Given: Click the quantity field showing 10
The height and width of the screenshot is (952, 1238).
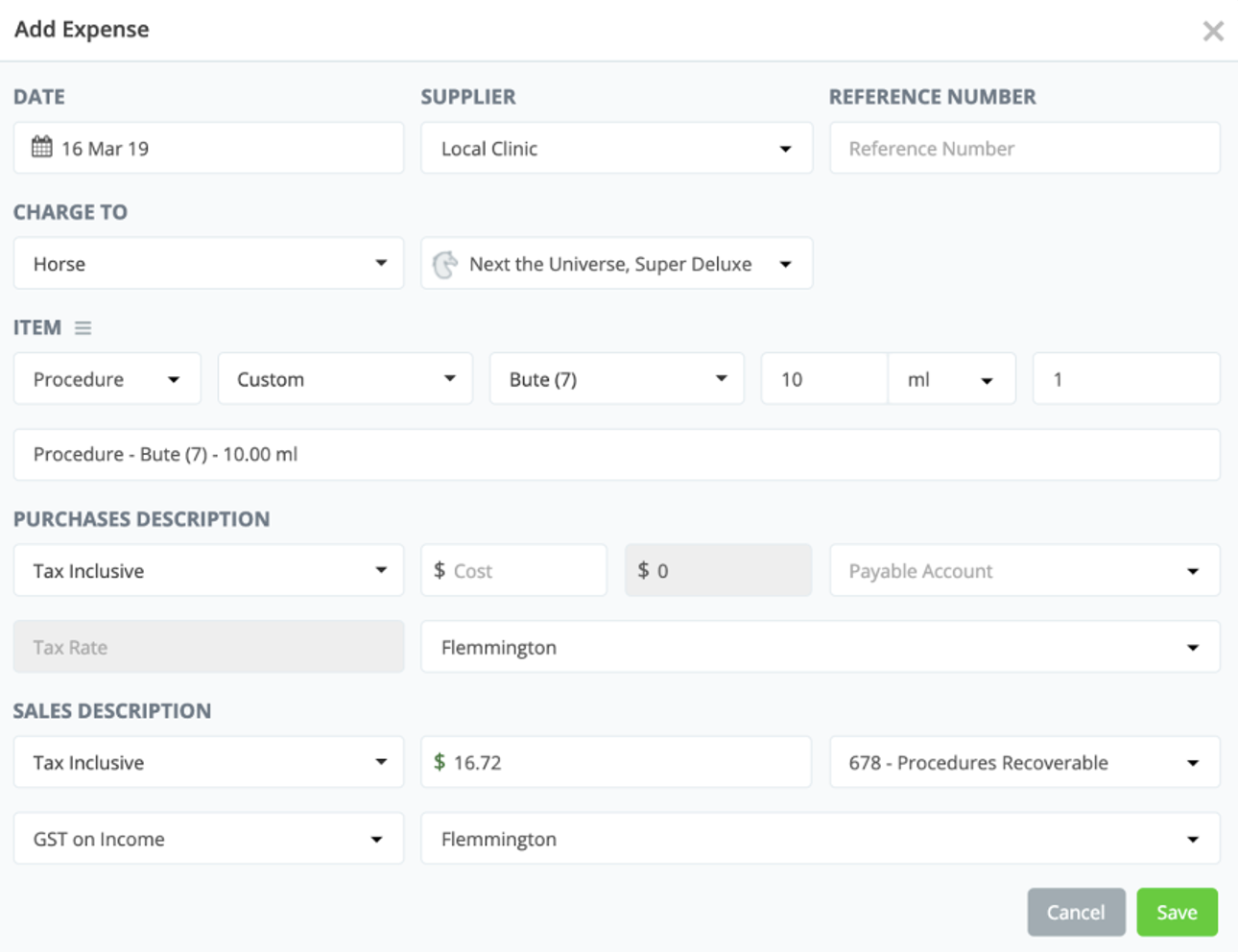Looking at the screenshot, I should [823, 379].
